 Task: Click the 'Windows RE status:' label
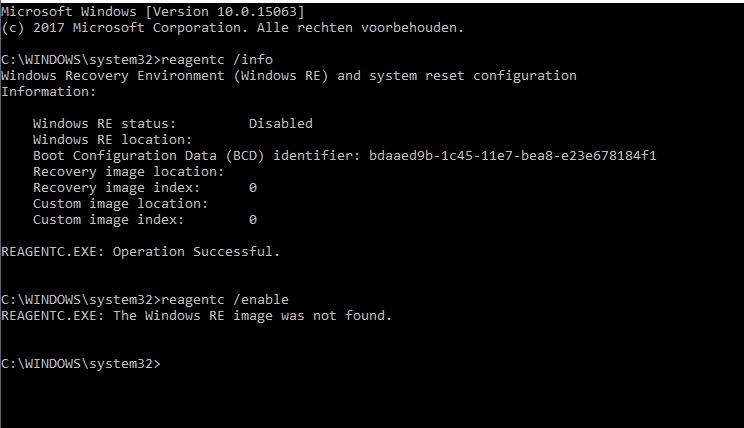tap(104, 123)
